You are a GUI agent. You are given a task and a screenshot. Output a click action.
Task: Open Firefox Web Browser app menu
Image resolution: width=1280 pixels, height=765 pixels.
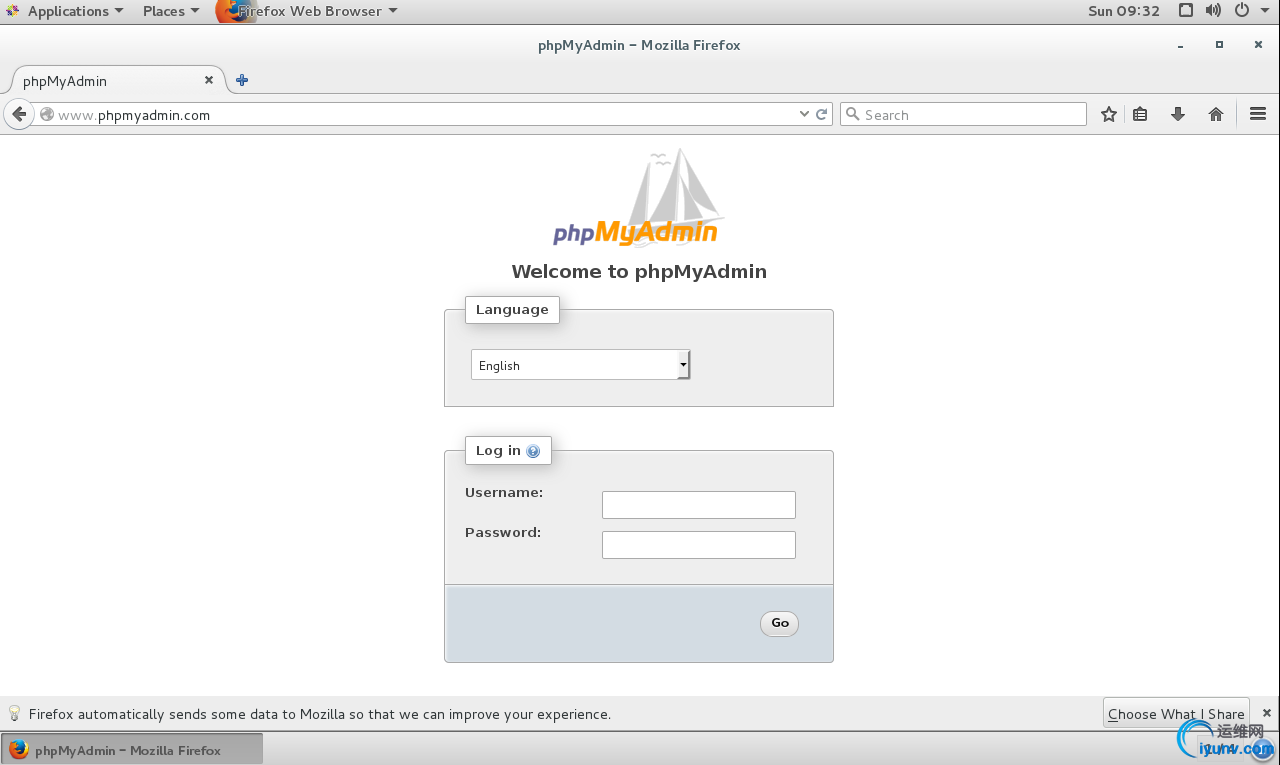click(308, 11)
